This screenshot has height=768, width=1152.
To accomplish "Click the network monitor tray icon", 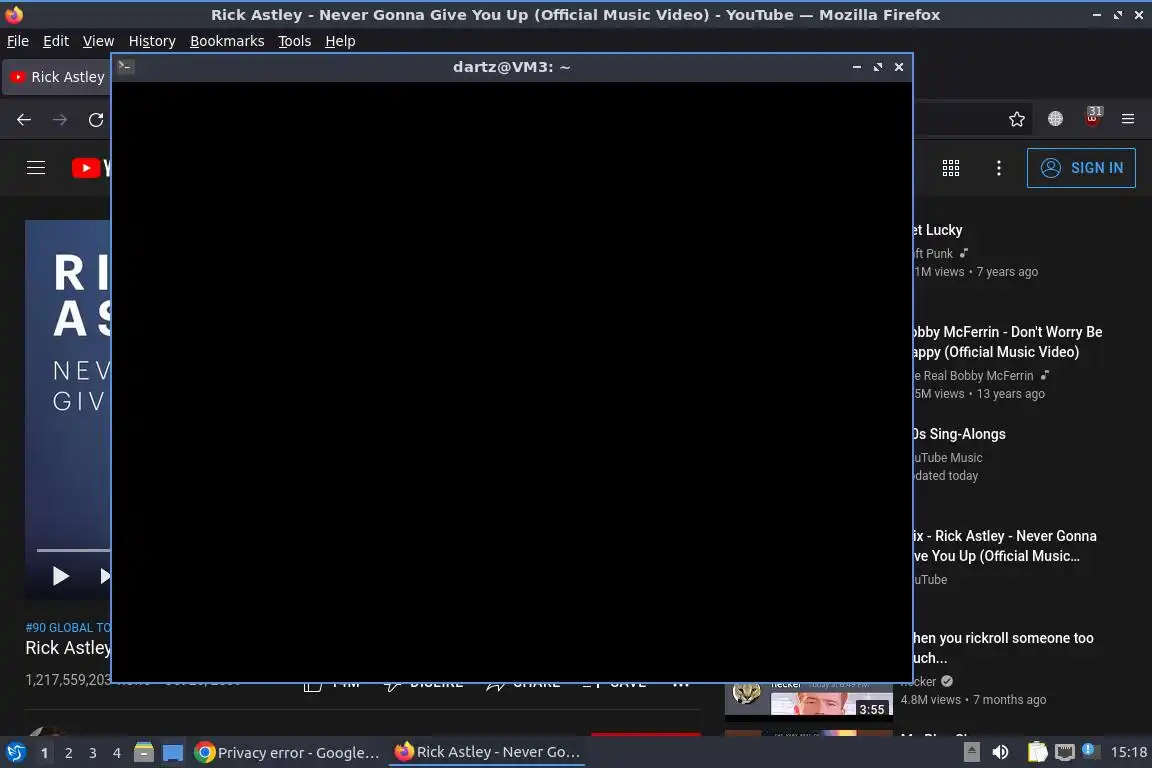I will (1065, 752).
